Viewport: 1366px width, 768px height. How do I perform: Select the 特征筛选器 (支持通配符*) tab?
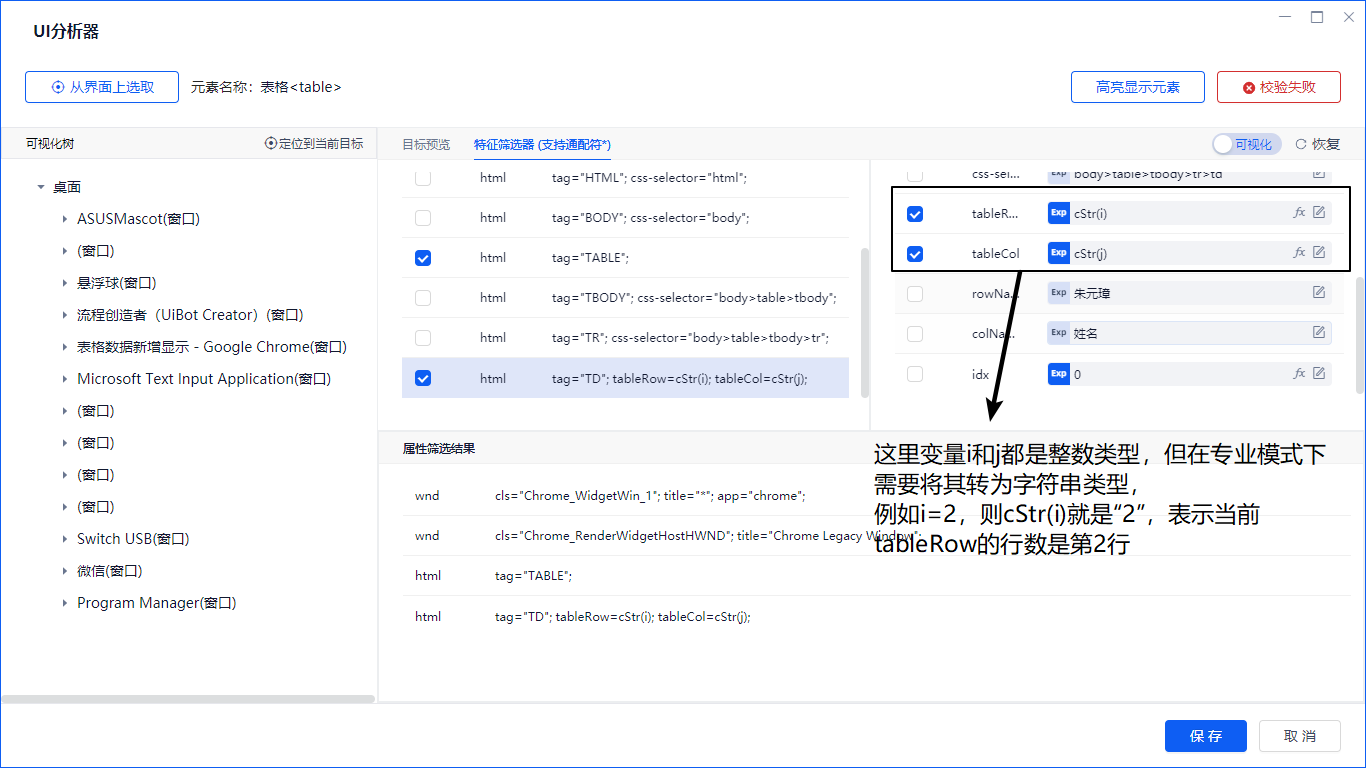pyautogui.click(x=542, y=144)
